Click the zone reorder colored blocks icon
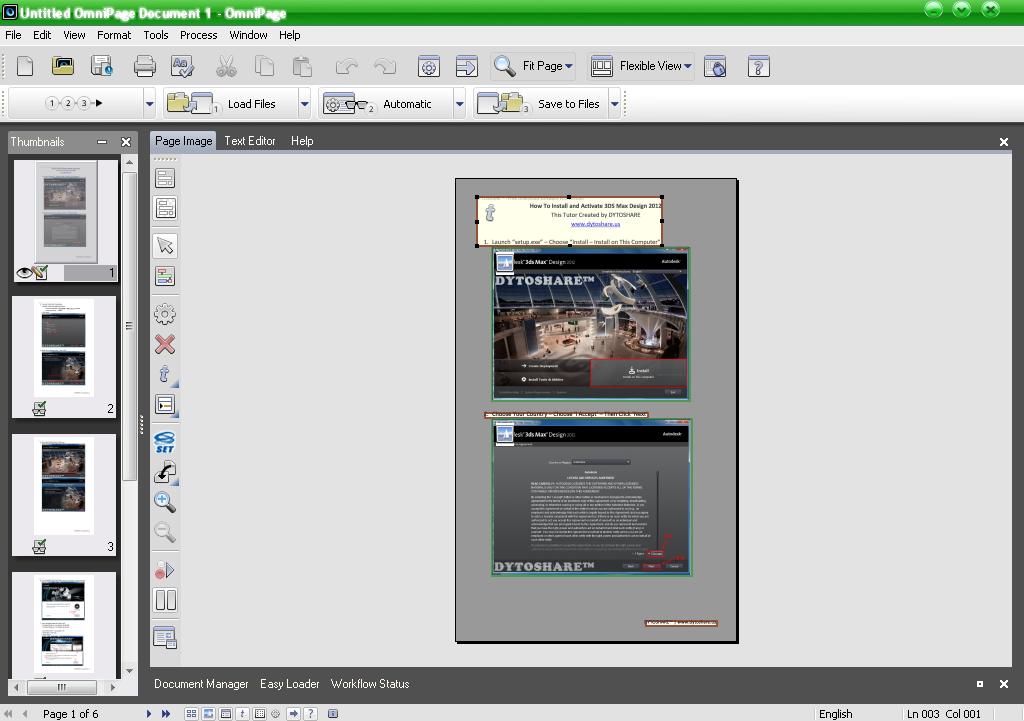Image resolution: width=1024 pixels, height=721 pixels. tap(165, 276)
